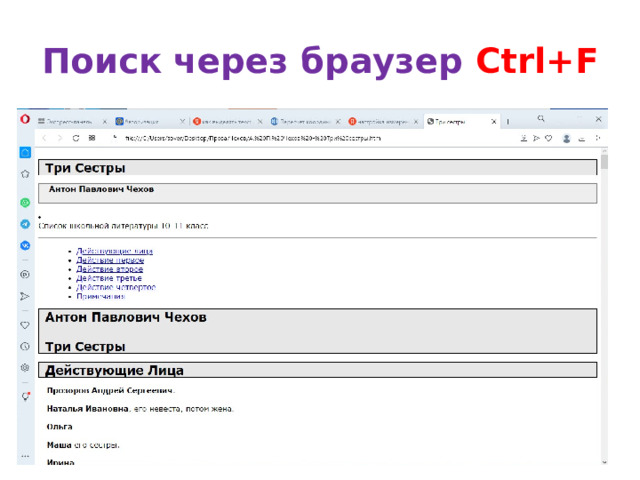This screenshot has width=640, height=480.
Task: Follow the Действующие лица link
Action: coord(114,251)
